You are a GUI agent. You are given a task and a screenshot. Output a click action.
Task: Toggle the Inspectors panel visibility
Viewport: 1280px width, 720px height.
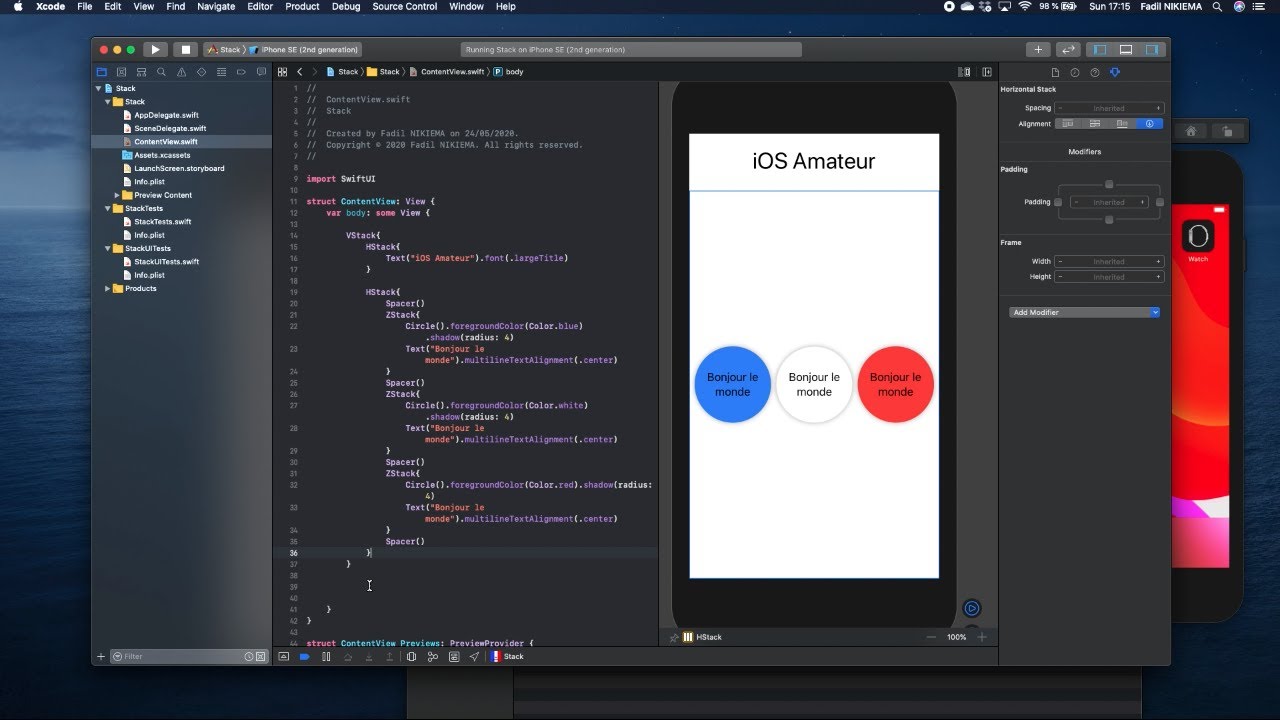[x=1151, y=49]
